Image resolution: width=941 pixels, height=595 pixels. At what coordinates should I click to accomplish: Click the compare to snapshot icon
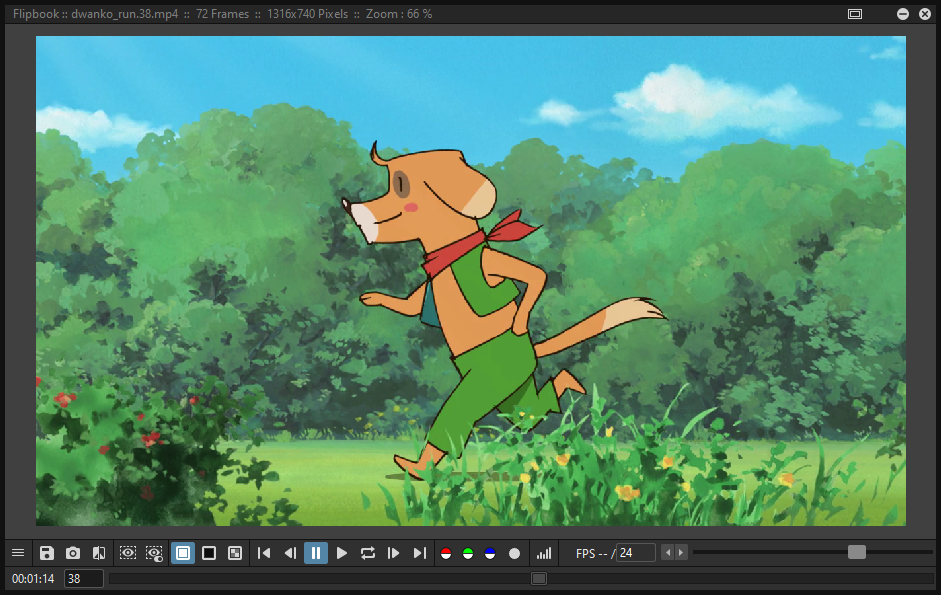[99, 553]
